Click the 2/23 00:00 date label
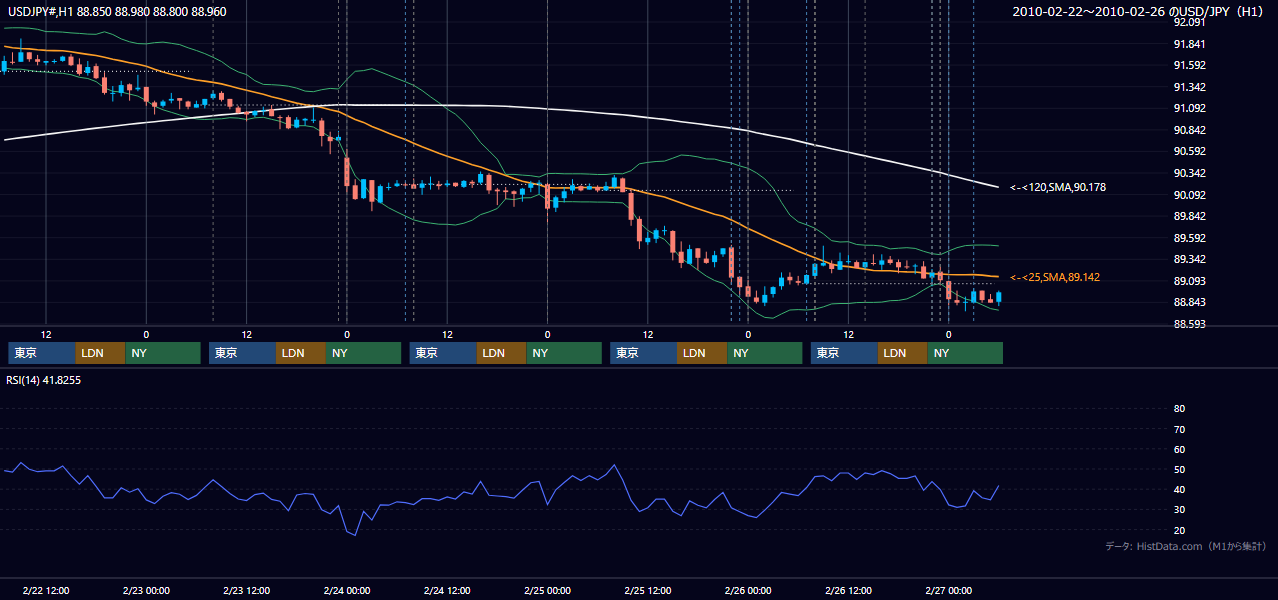Image resolution: width=1278 pixels, height=600 pixels. (x=146, y=591)
